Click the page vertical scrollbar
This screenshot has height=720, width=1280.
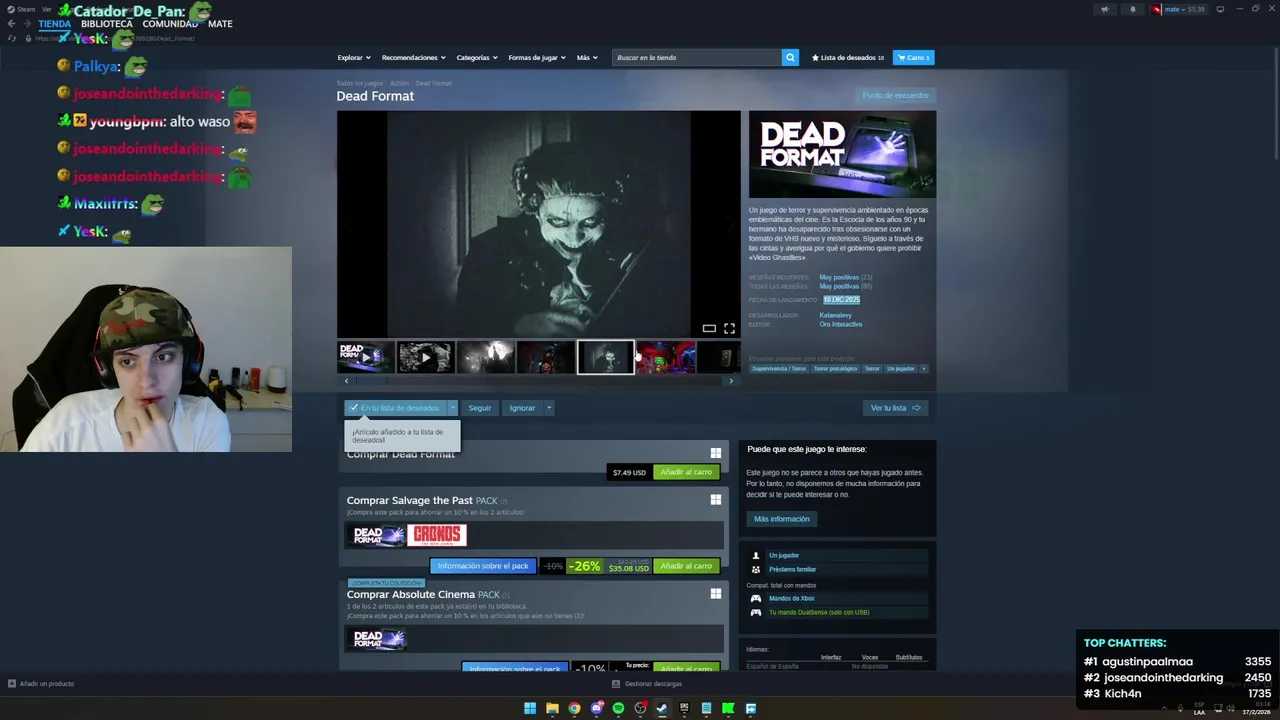[1275, 105]
